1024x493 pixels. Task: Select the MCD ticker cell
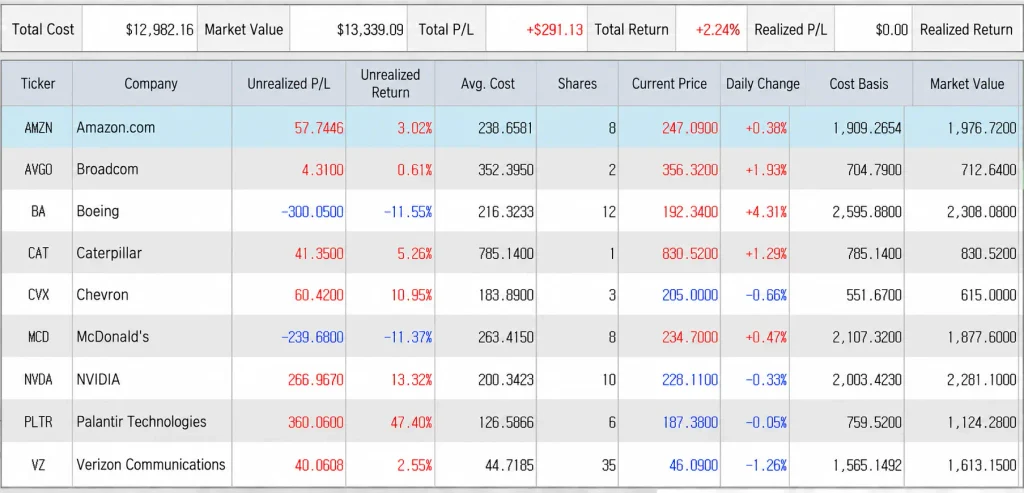click(x=38, y=337)
